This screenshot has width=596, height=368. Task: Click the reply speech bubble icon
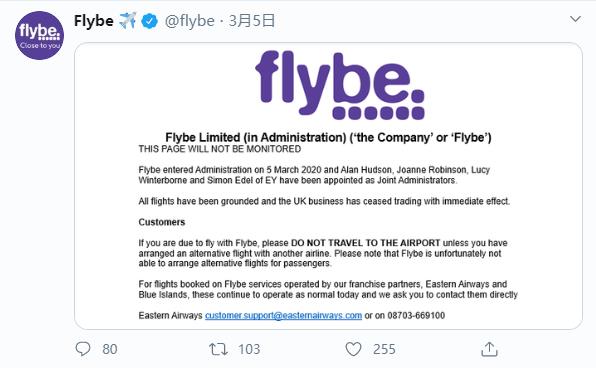coord(83,349)
